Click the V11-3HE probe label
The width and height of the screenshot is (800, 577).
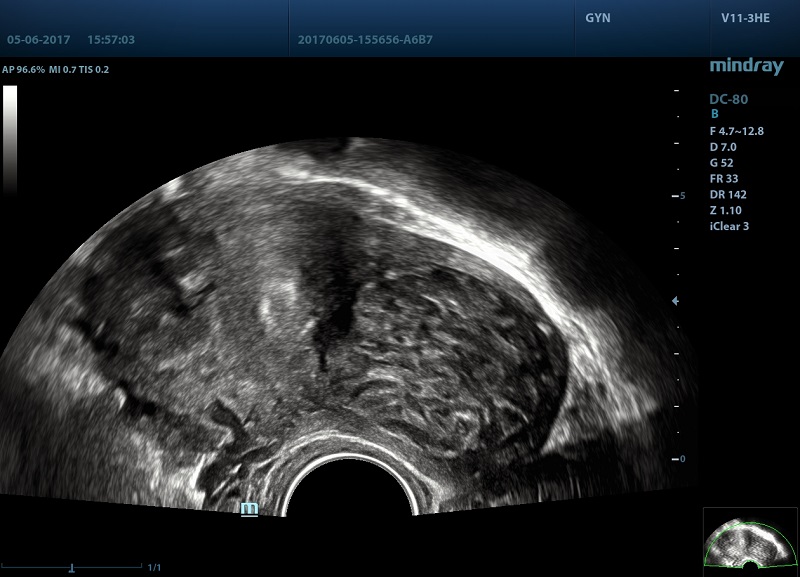[745, 18]
